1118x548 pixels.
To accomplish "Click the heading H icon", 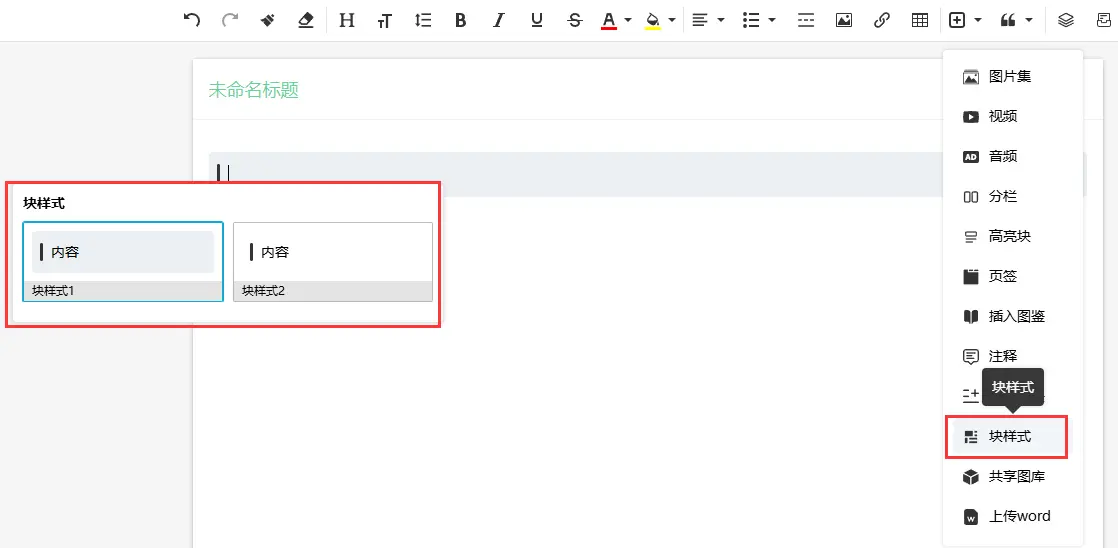I will coord(347,20).
